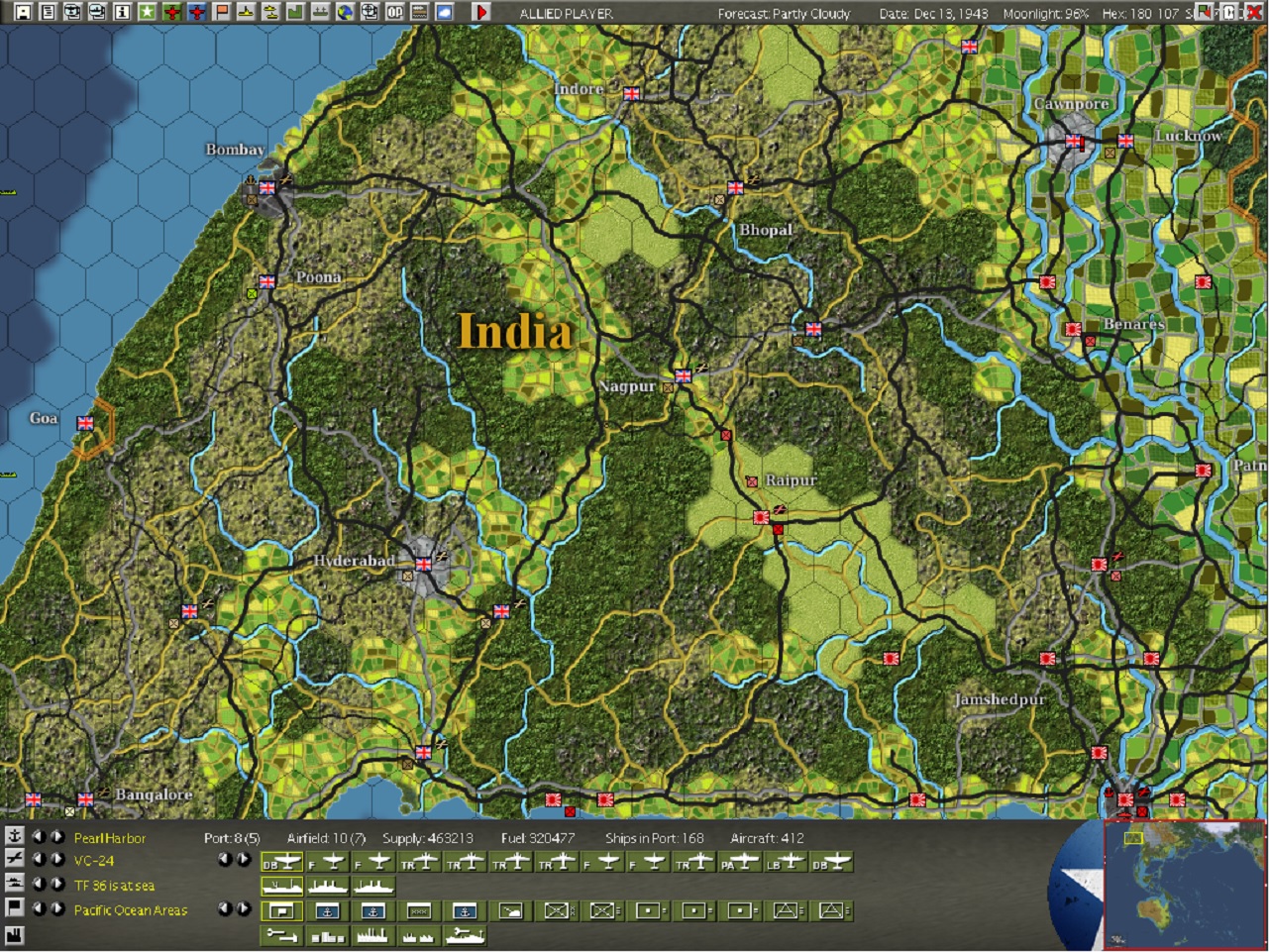Viewport: 1270px width, 952px height.
Task: Click the factory industry icon at bottom left
Action: [x=14, y=934]
